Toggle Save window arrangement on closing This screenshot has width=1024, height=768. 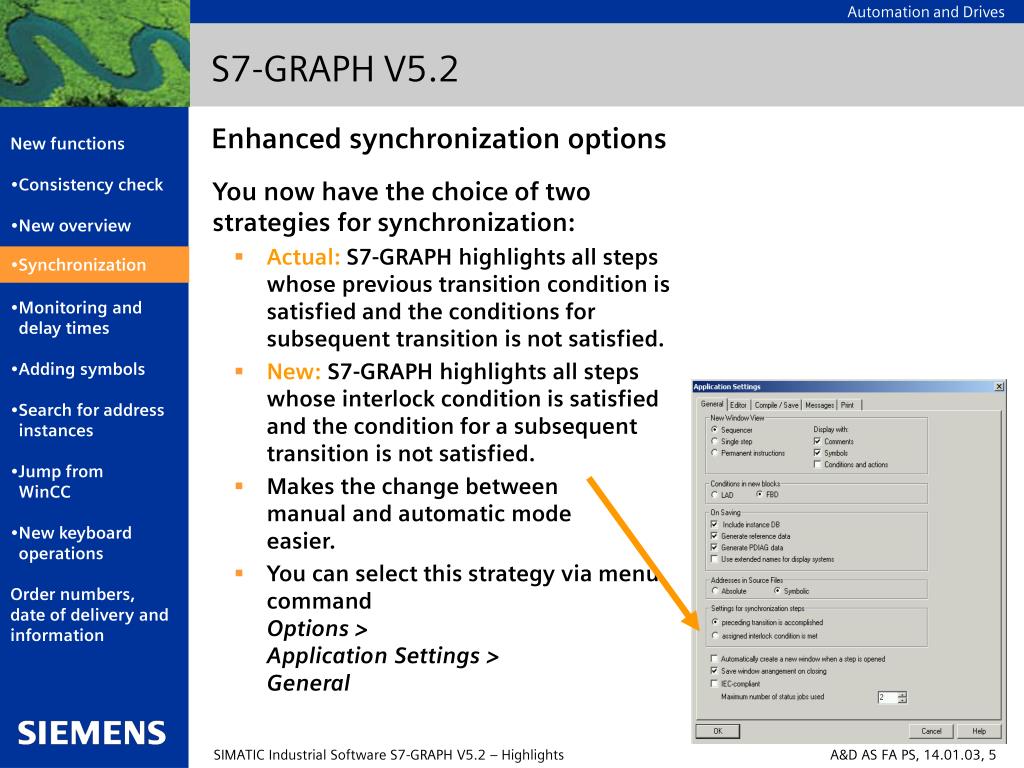click(x=714, y=671)
